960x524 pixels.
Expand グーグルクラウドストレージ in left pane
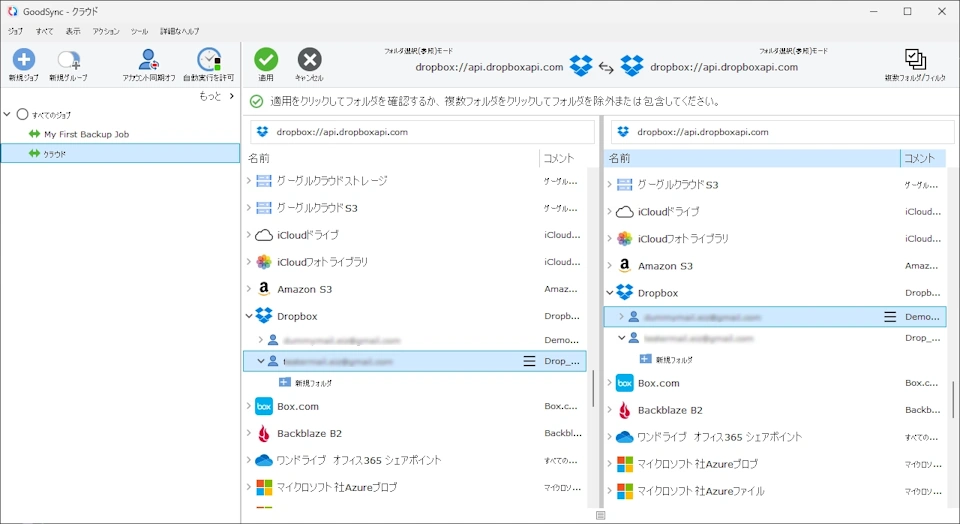point(249,181)
